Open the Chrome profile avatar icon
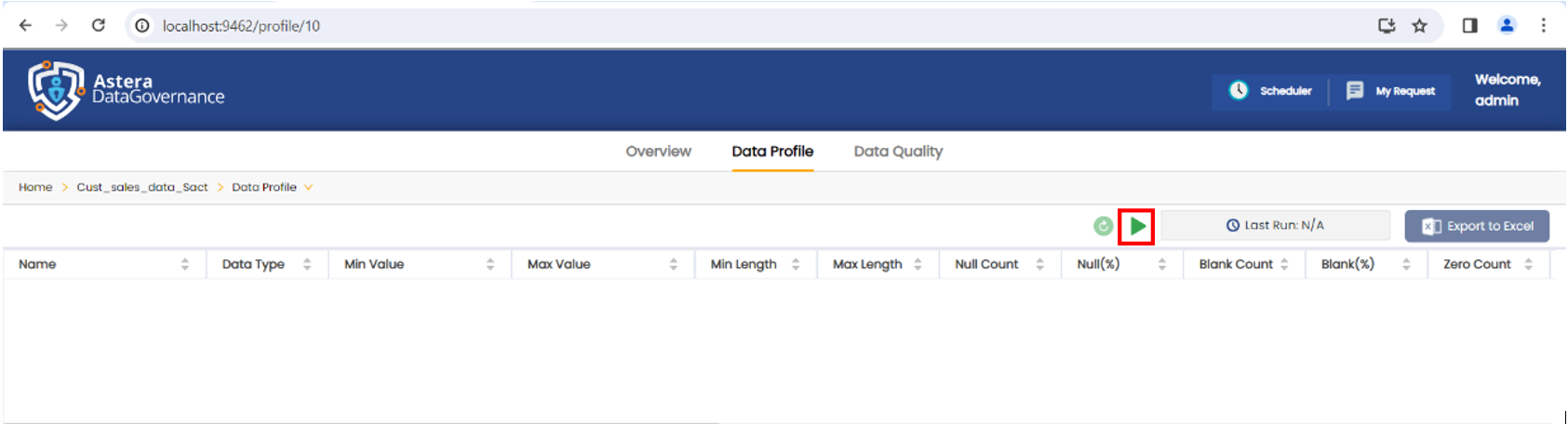 1507,26
